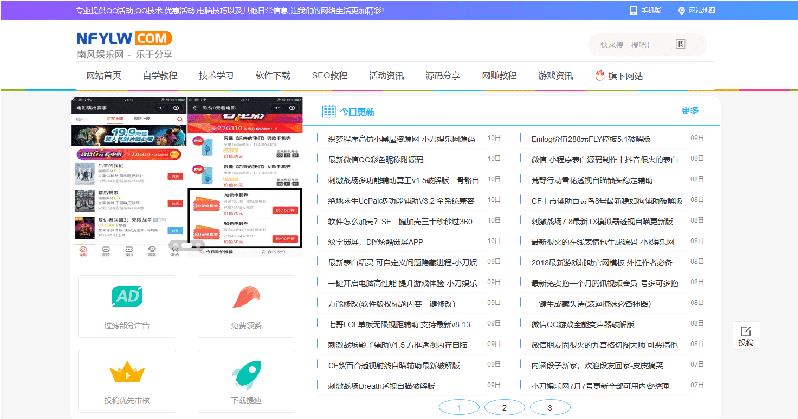Open the 旗下网站 menu item

point(625,76)
